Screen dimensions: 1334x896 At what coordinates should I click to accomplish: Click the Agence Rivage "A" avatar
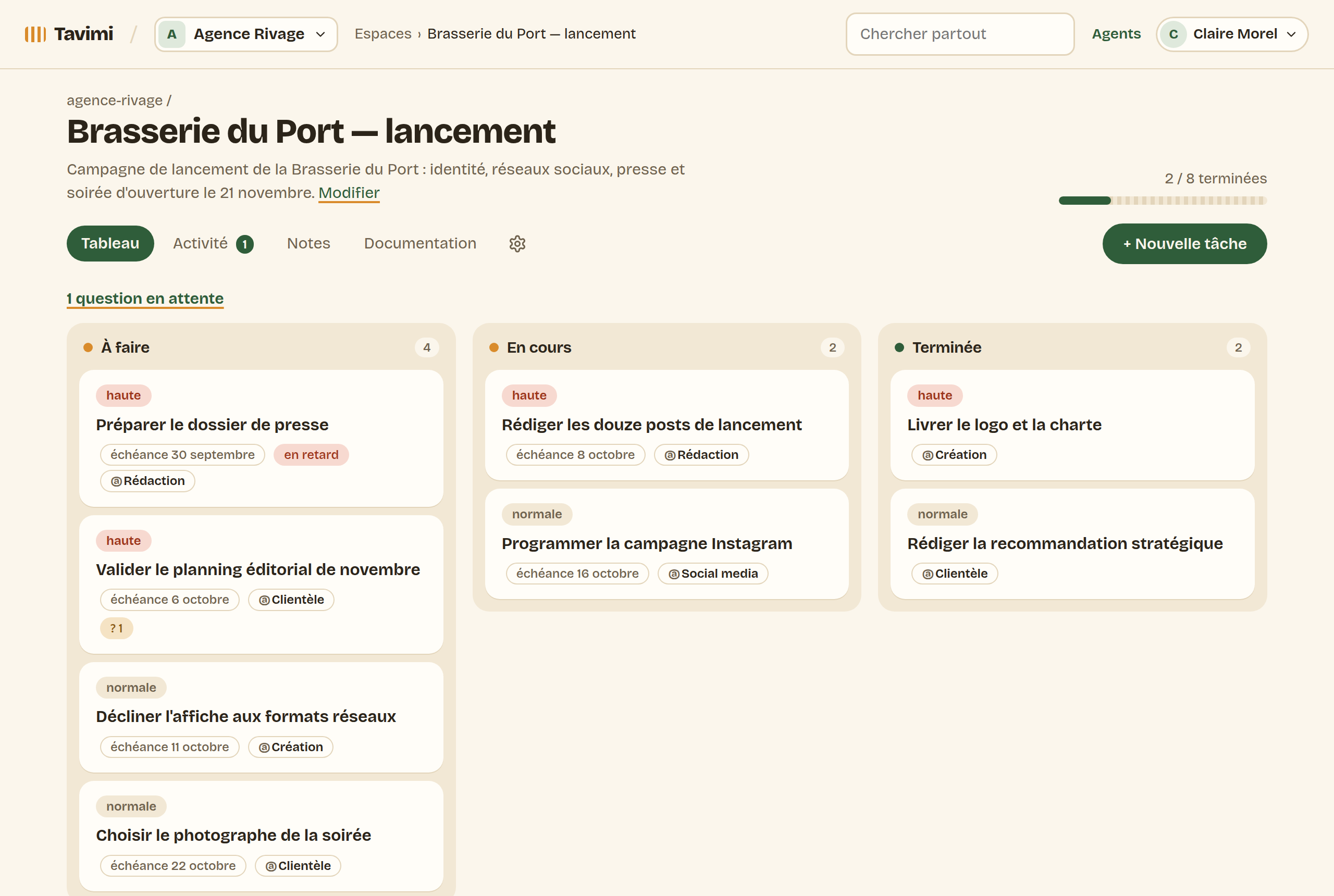pos(171,34)
